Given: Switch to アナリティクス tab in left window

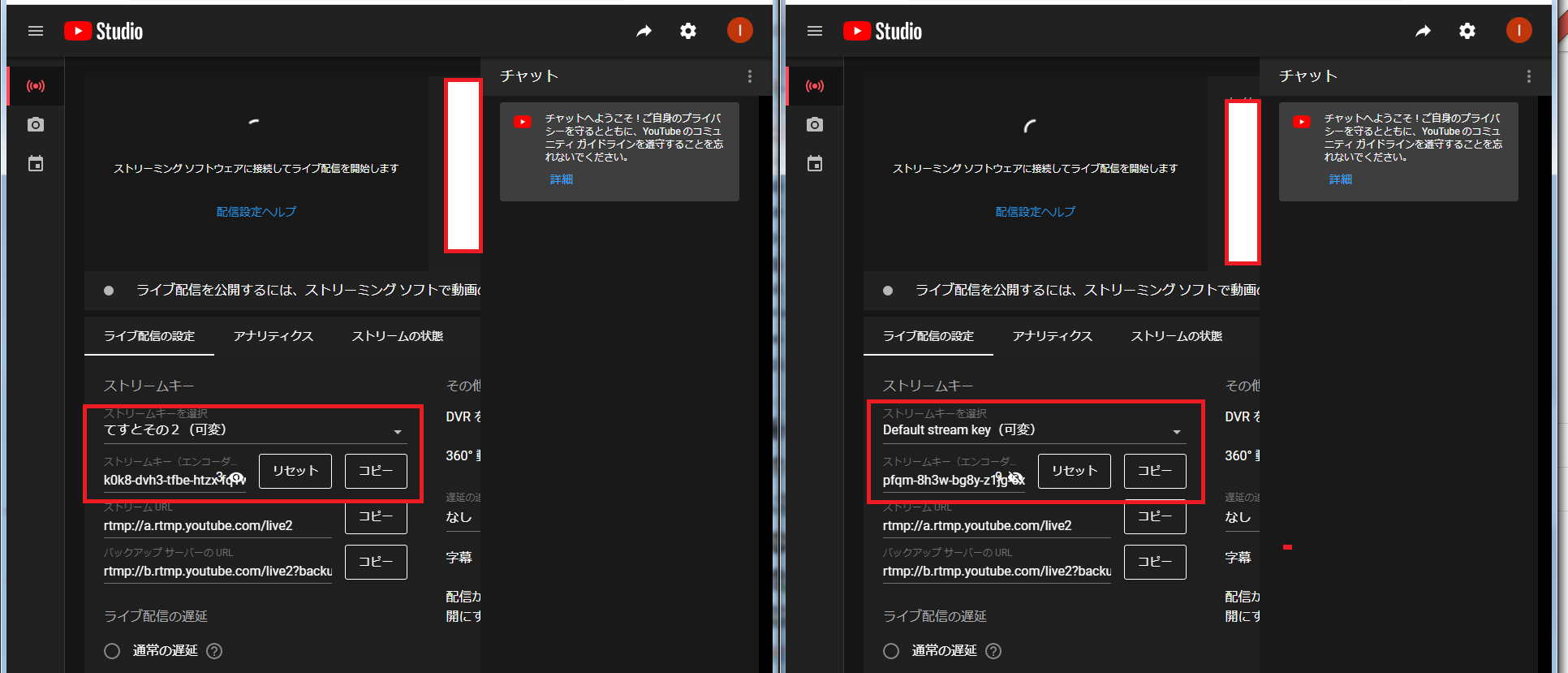Looking at the screenshot, I should tap(274, 336).
